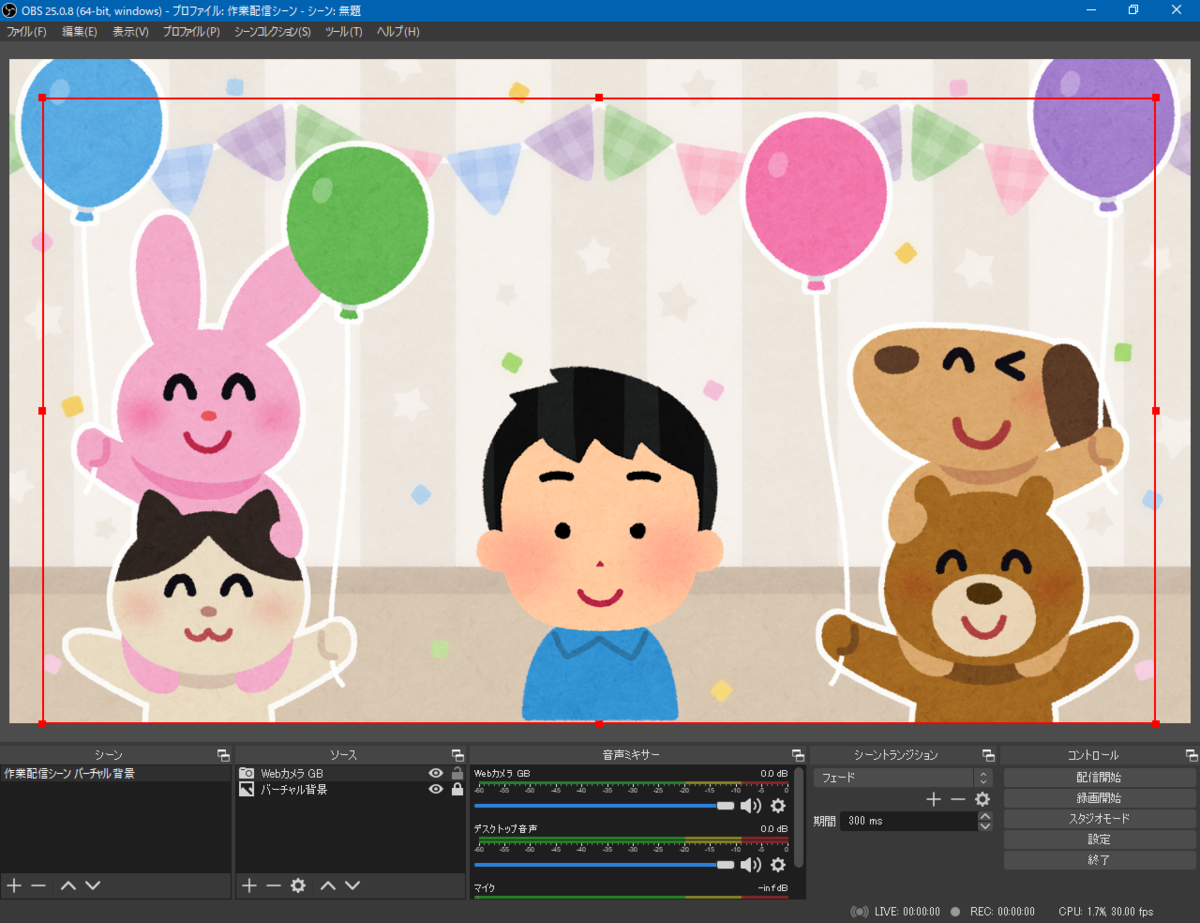Viewport: 1200px width, 923px height.
Task: Adjust the Webカメラ GB volume slider
Action: (x=725, y=806)
